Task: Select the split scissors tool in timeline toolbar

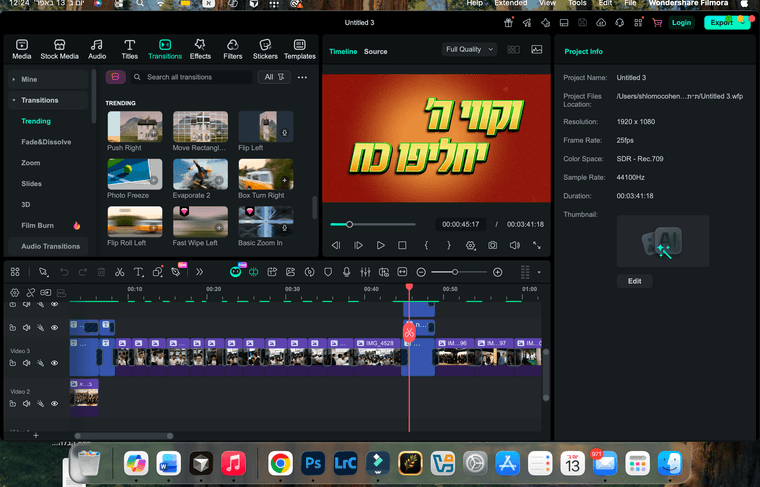Action: [119, 272]
